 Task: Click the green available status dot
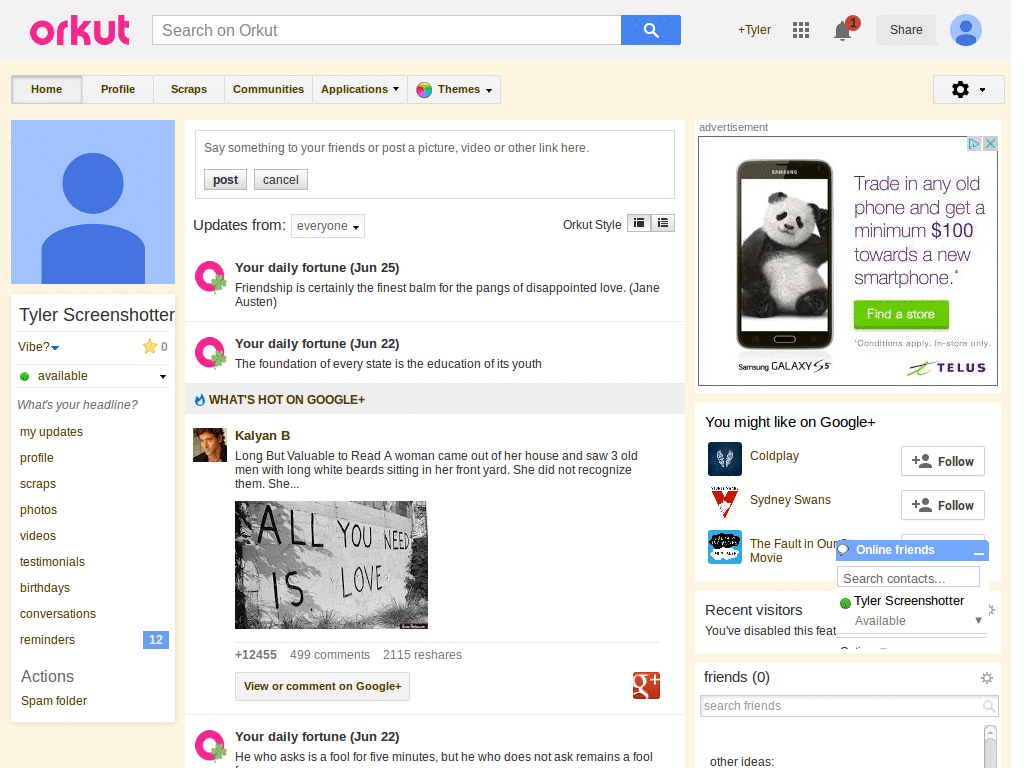pyautogui.click(x=25, y=376)
